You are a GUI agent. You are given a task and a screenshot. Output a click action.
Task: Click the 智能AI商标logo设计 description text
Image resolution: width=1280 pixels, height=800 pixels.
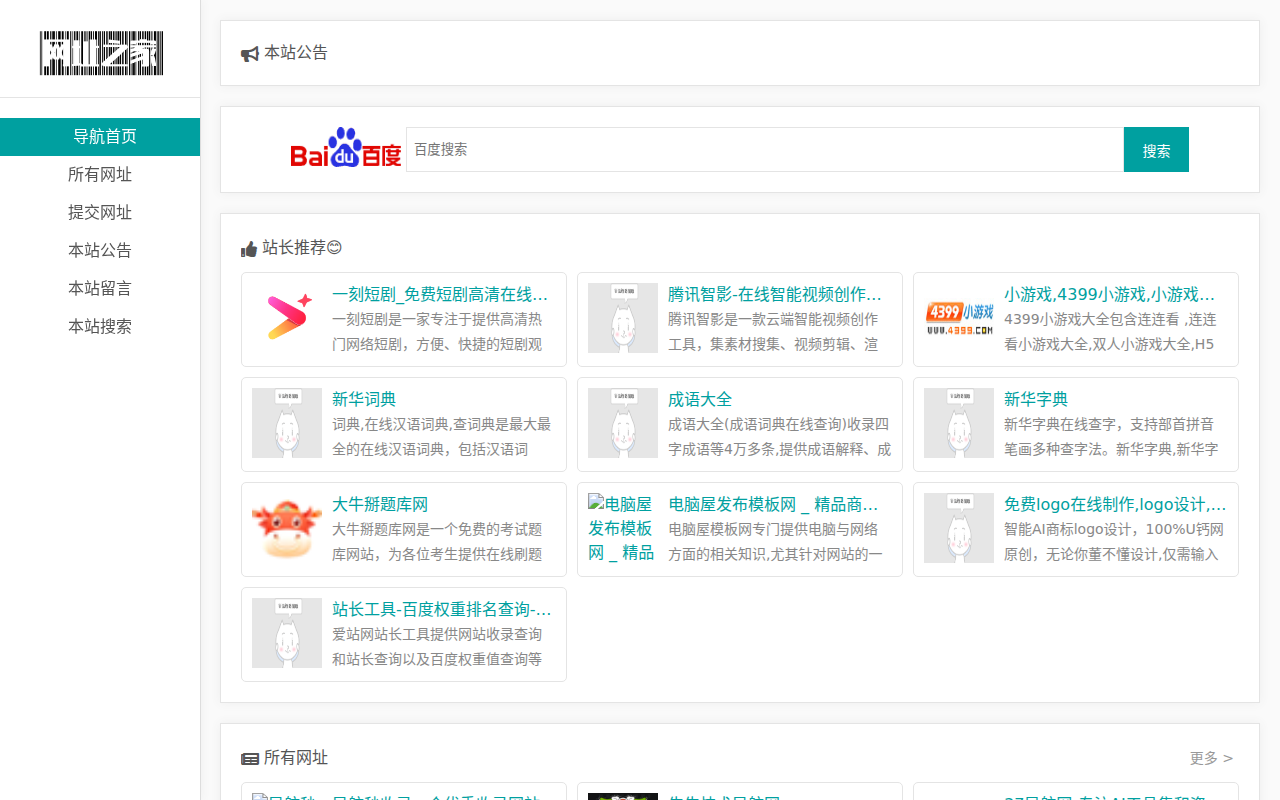pos(1115,542)
